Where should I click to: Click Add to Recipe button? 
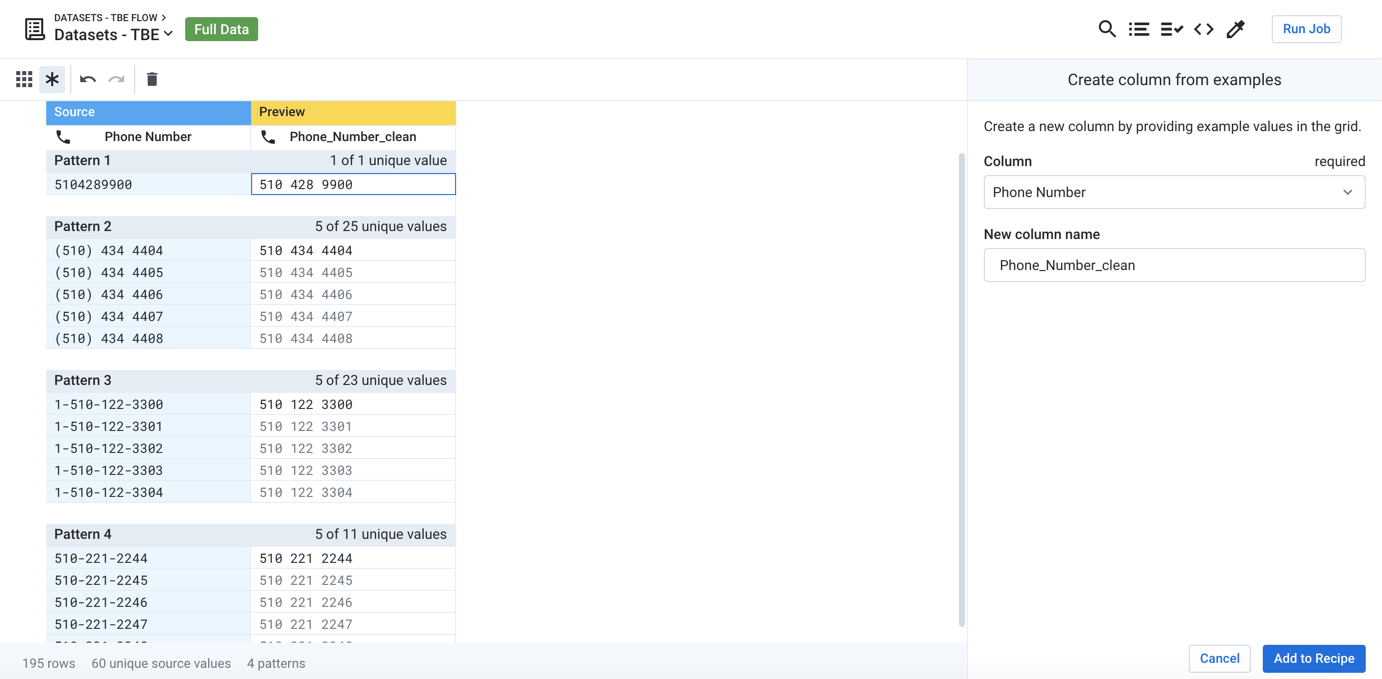click(1313, 658)
